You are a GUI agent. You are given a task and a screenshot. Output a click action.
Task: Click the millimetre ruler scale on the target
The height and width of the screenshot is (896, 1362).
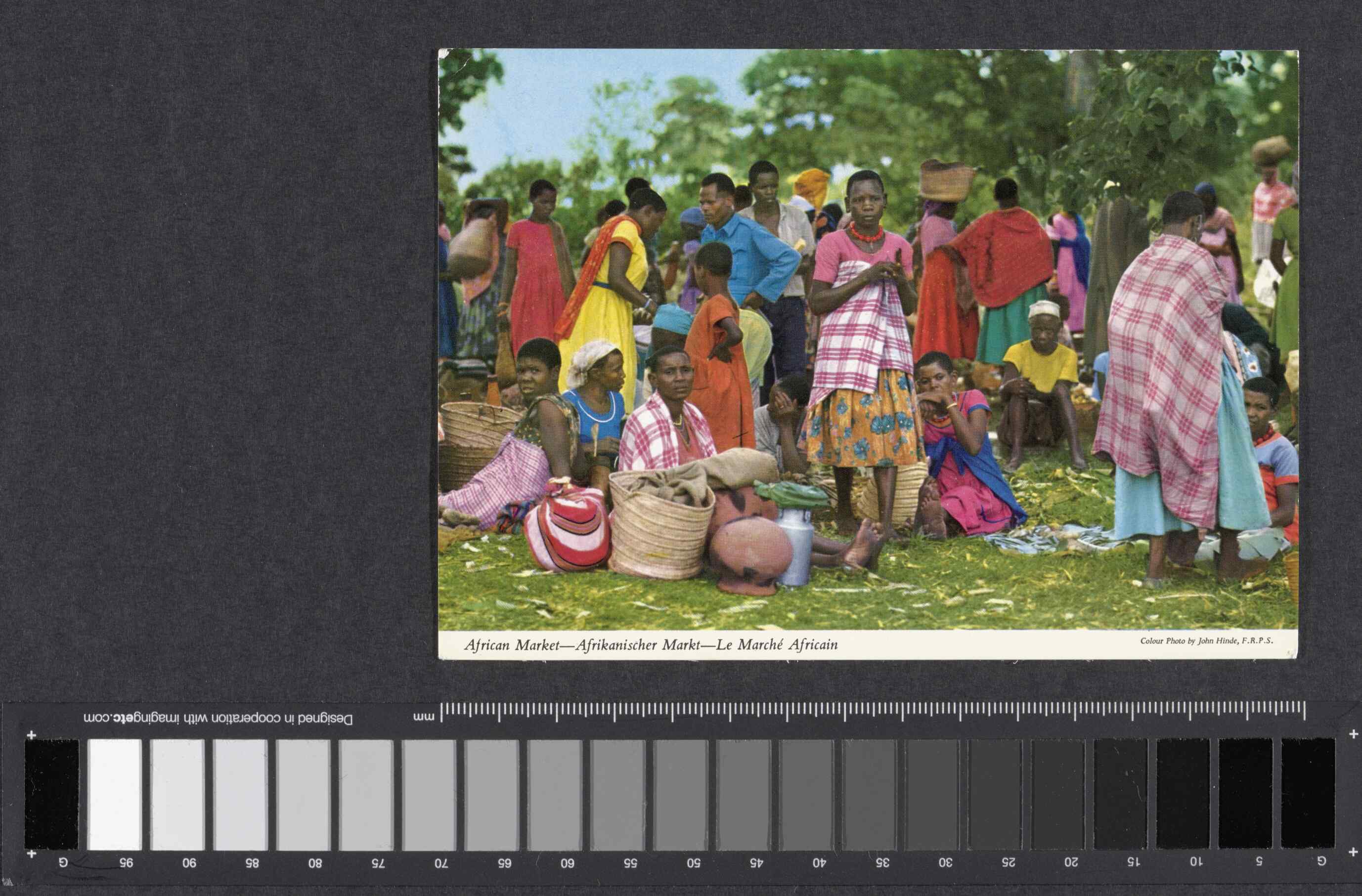(873, 711)
